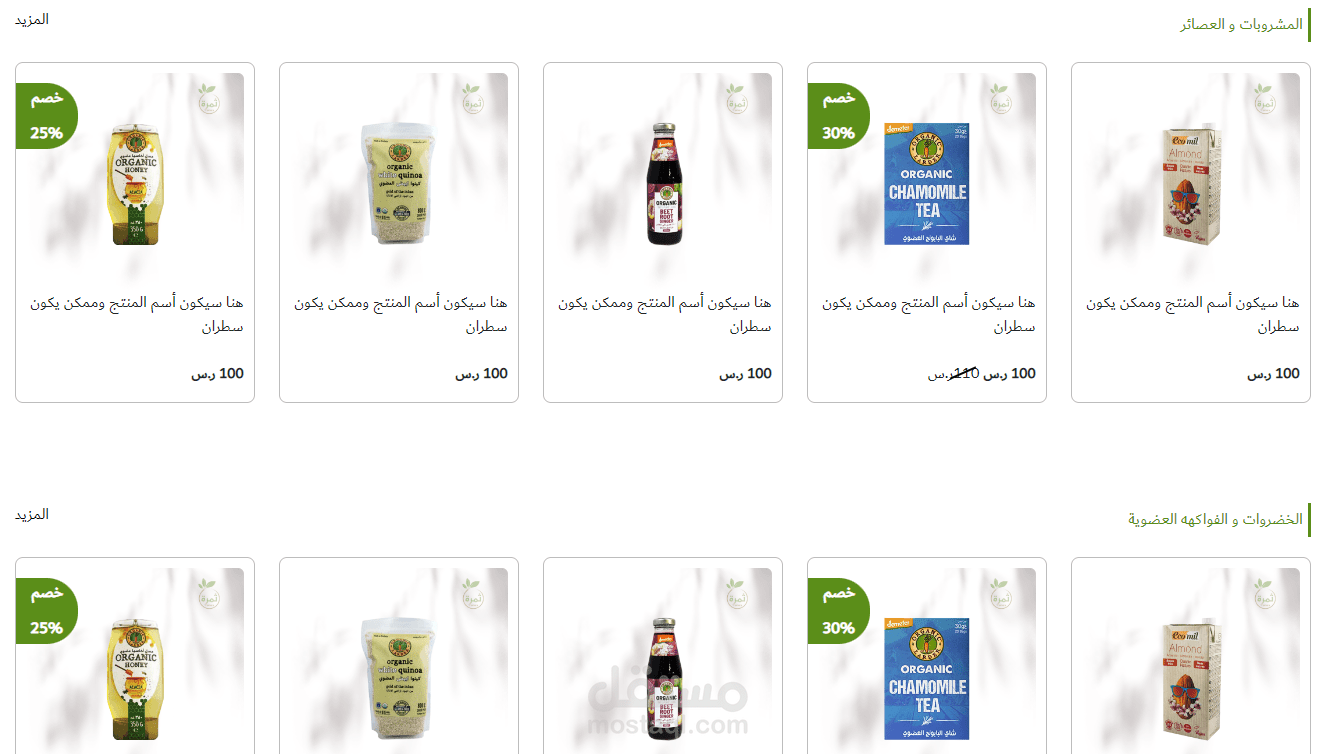The width and height of the screenshot is (1336, 754).
Task: Click المزيد link for organic vegetables and fruits section
Action: coord(32,514)
